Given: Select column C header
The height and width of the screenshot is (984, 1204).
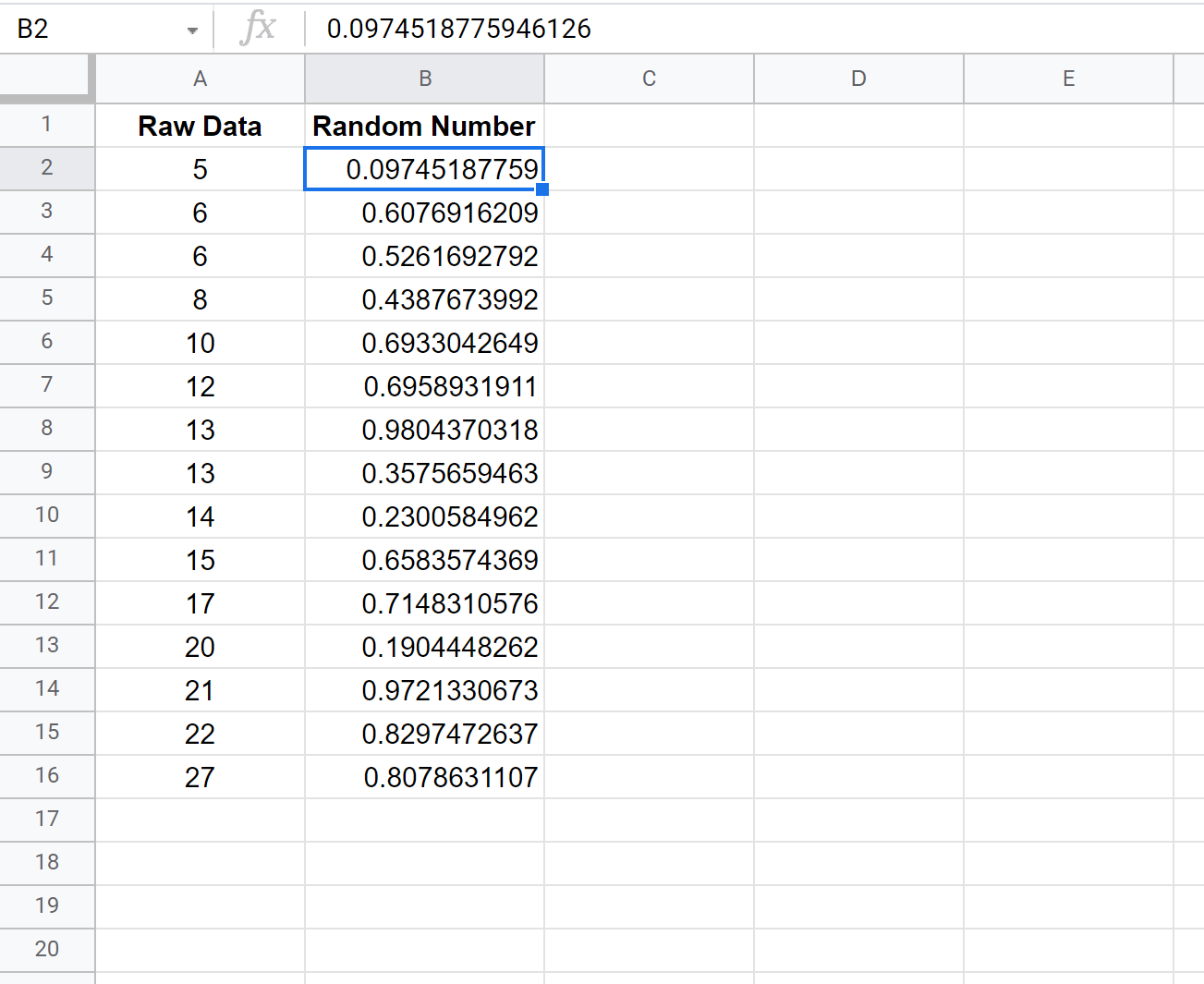Looking at the screenshot, I should (649, 79).
